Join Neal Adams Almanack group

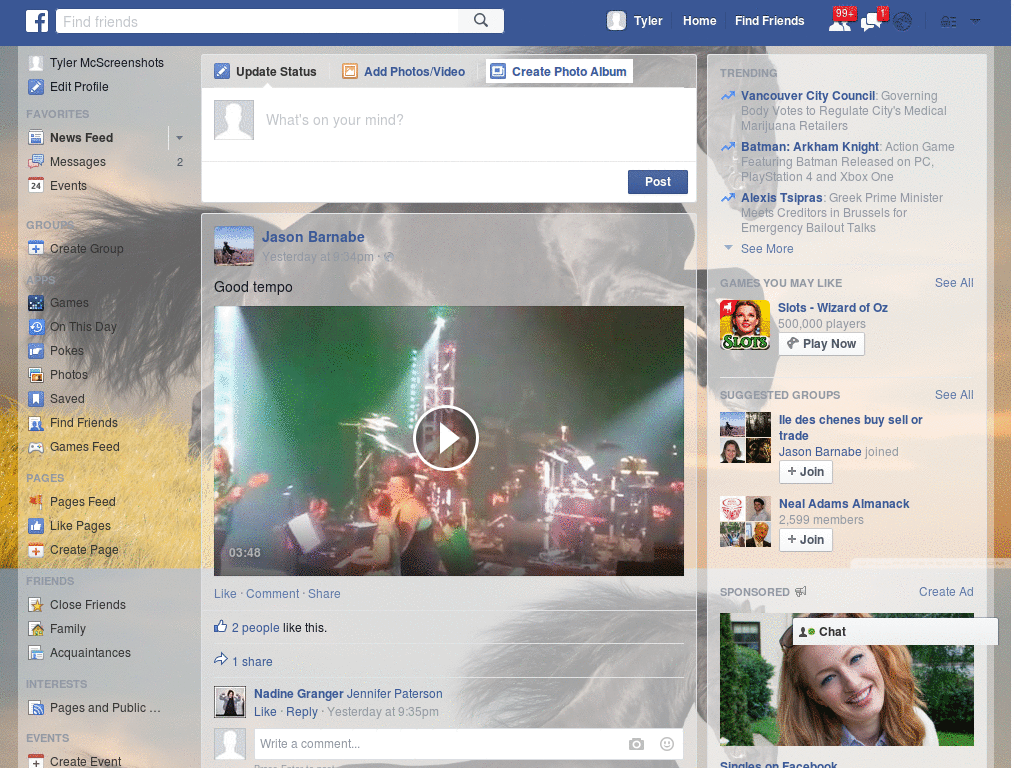click(x=806, y=540)
